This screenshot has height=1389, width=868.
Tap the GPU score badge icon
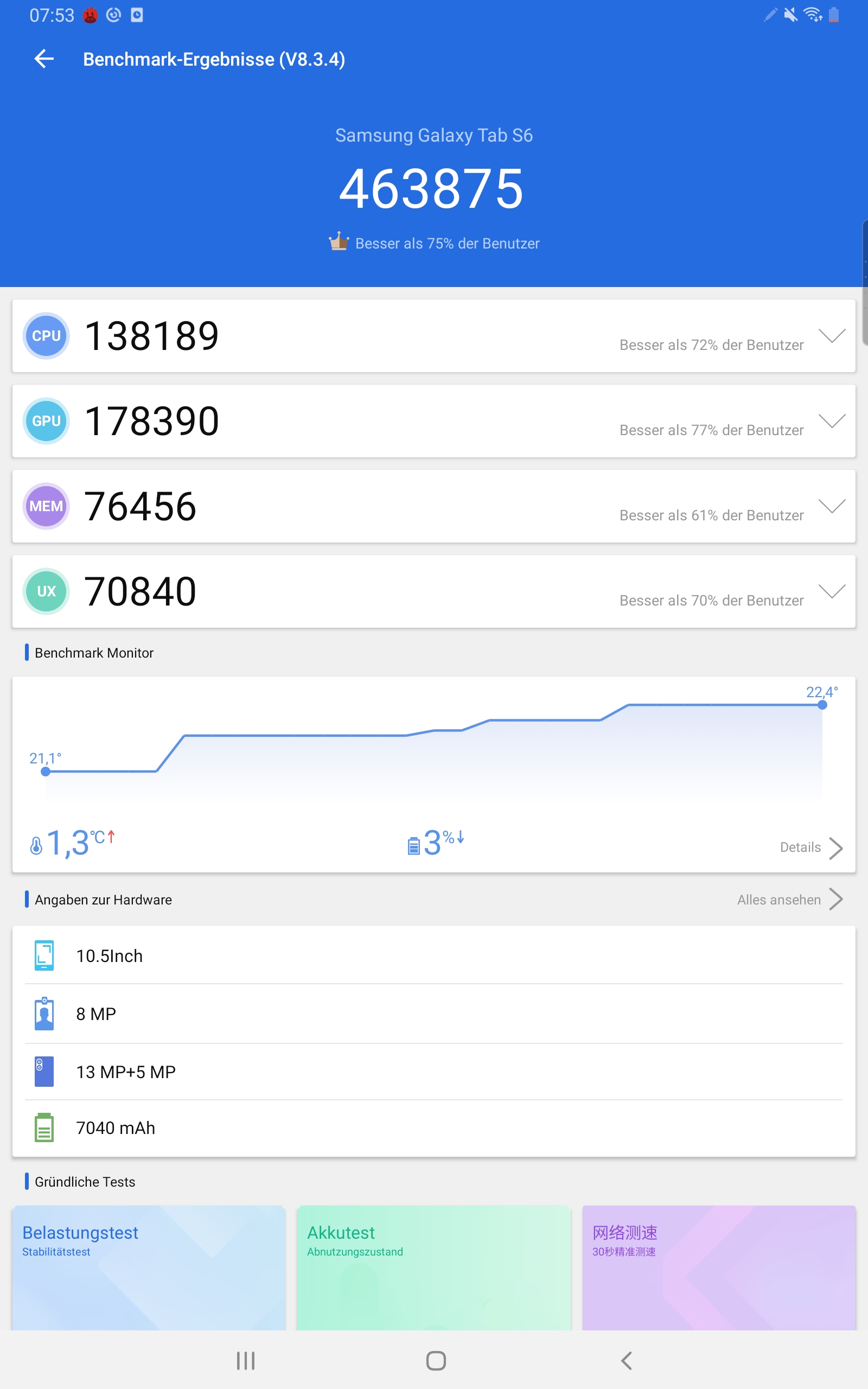[x=46, y=420]
